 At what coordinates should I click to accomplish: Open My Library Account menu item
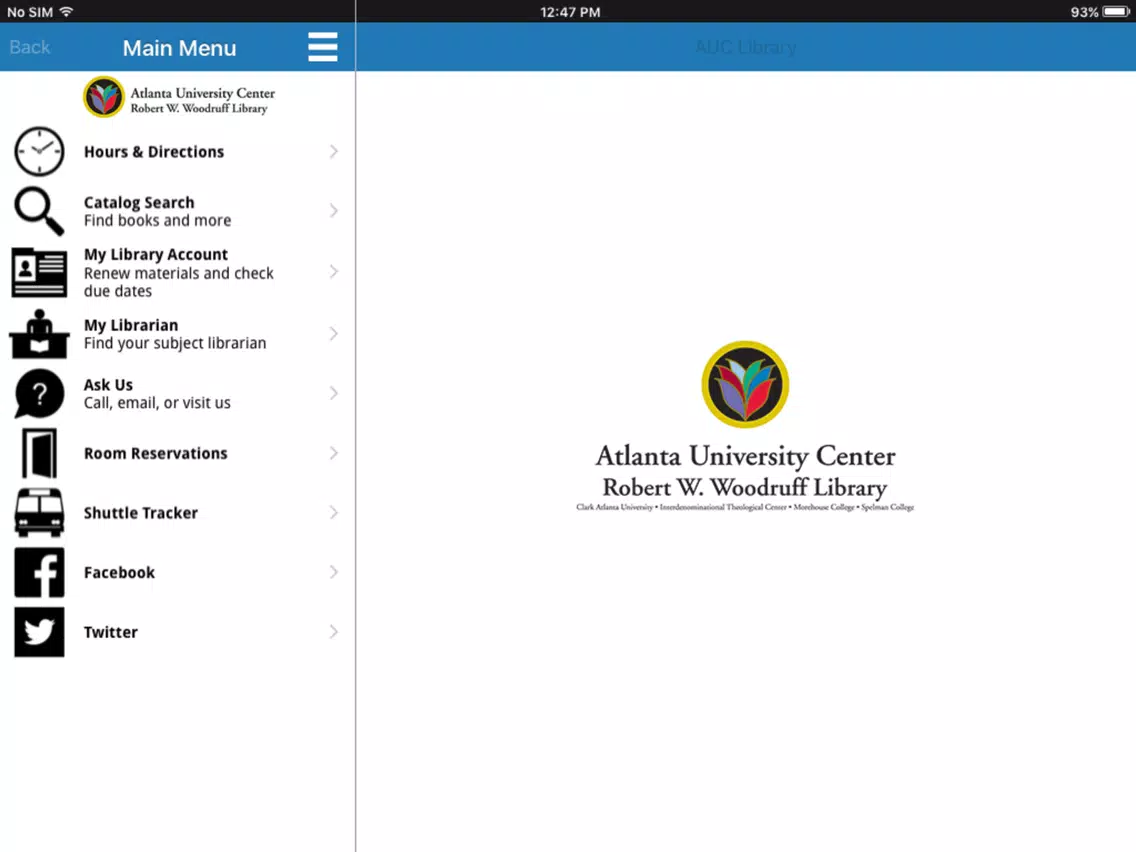178,272
